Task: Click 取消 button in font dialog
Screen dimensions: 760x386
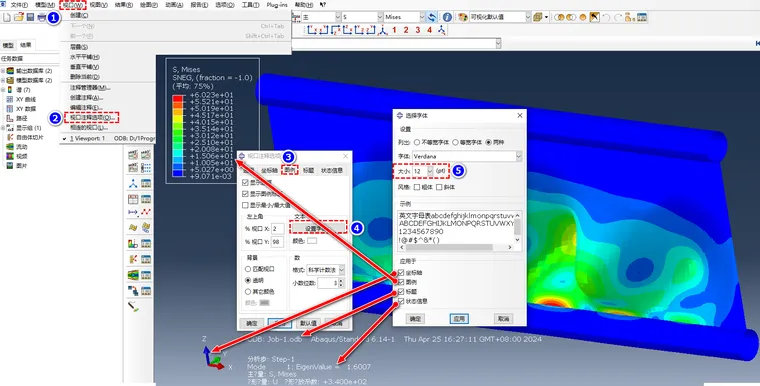Action: click(503, 319)
